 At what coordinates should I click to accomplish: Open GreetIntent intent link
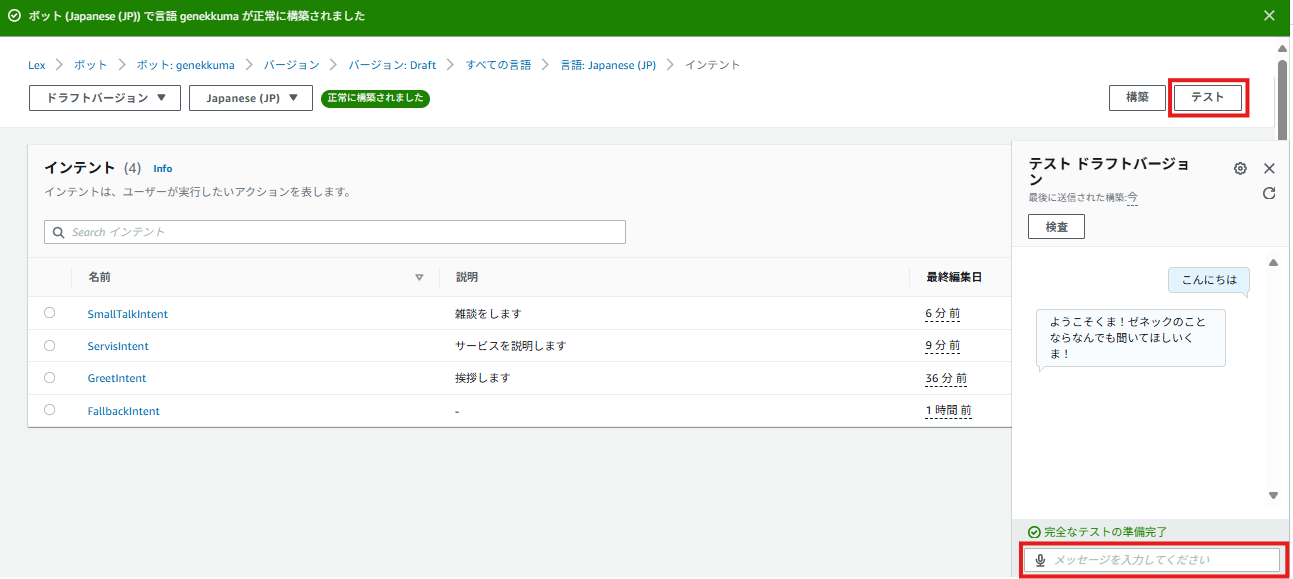pos(117,378)
